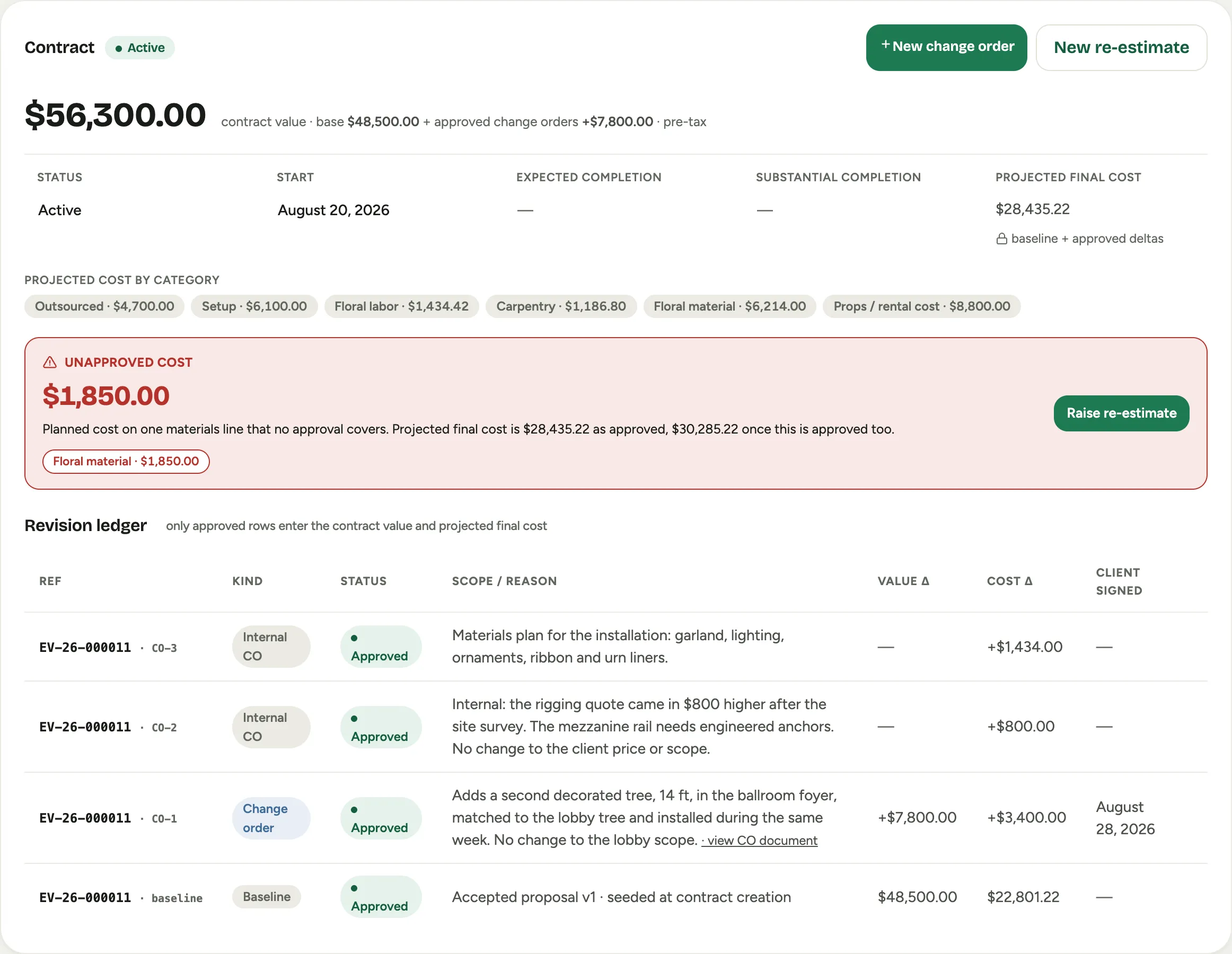Click the +$3,400.00 cost delta
This screenshot has width=1232, height=954.
tap(1027, 818)
